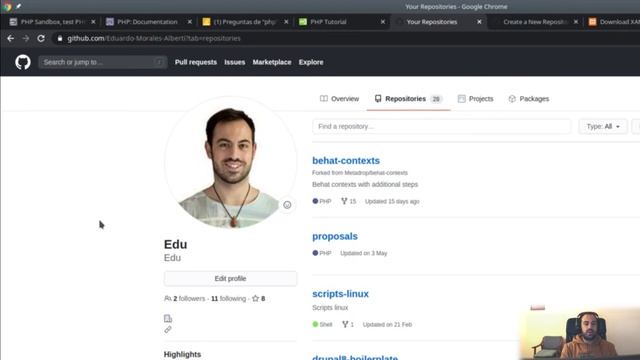Switch to the Download XAMPP tab
Viewport: 640px width, 360px height.
(x=614, y=22)
